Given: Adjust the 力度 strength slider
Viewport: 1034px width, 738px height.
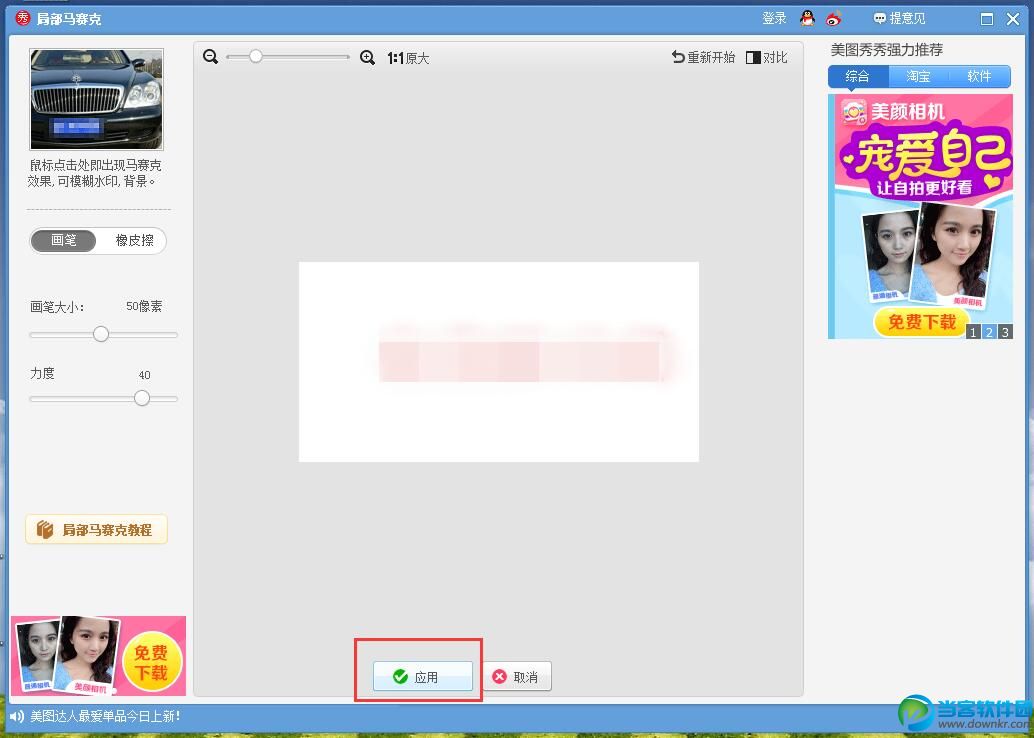Looking at the screenshot, I should point(142,398).
